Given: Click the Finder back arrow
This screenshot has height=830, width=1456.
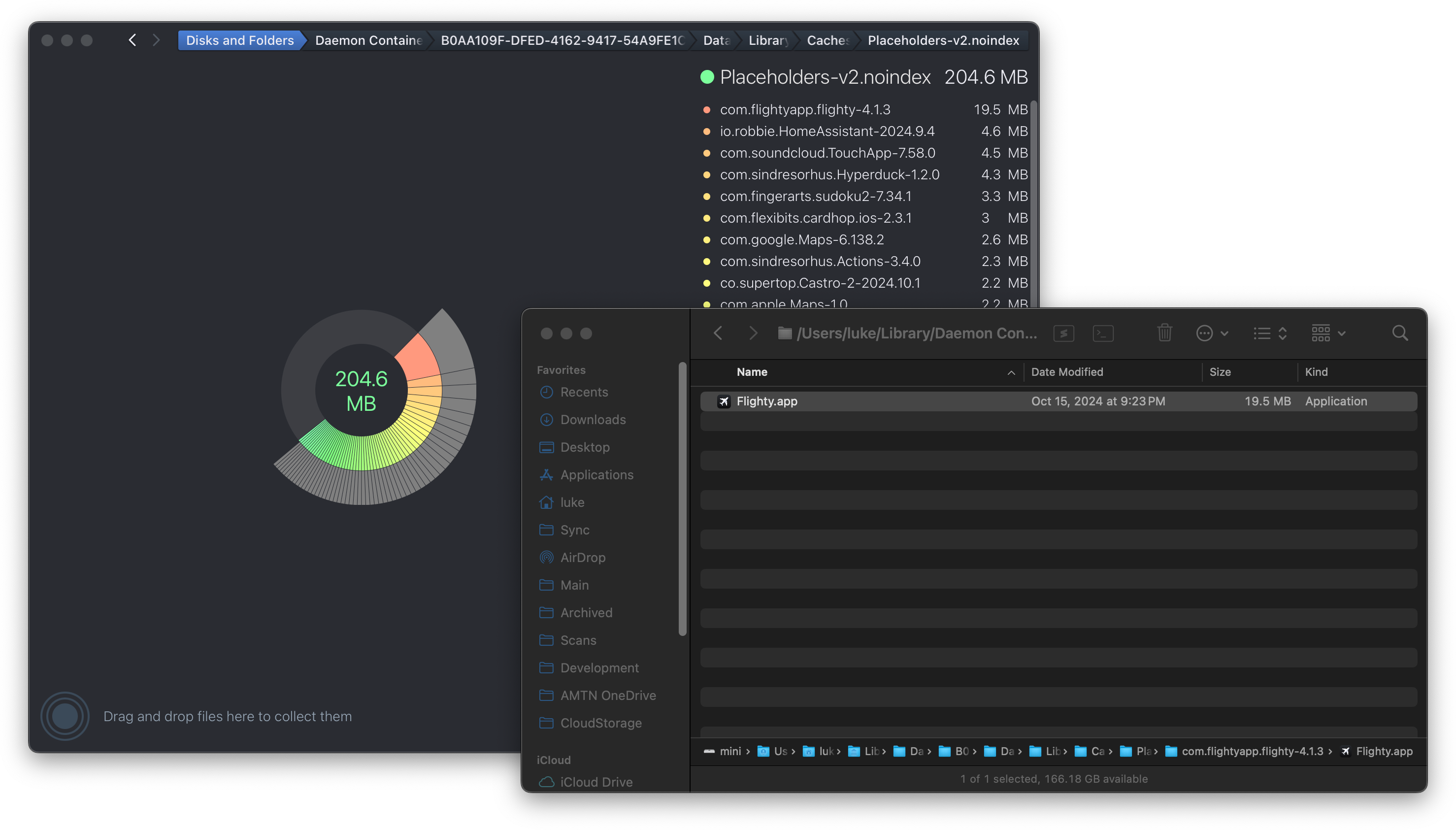Looking at the screenshot, I should point(718,333).
